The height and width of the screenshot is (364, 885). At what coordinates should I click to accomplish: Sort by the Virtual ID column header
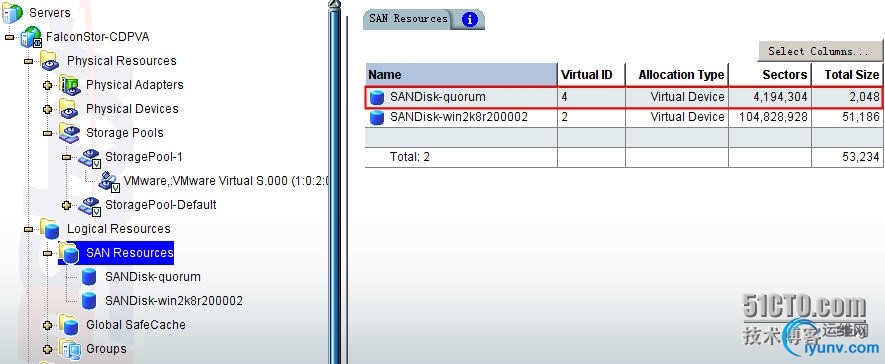[x=592, y=74]
